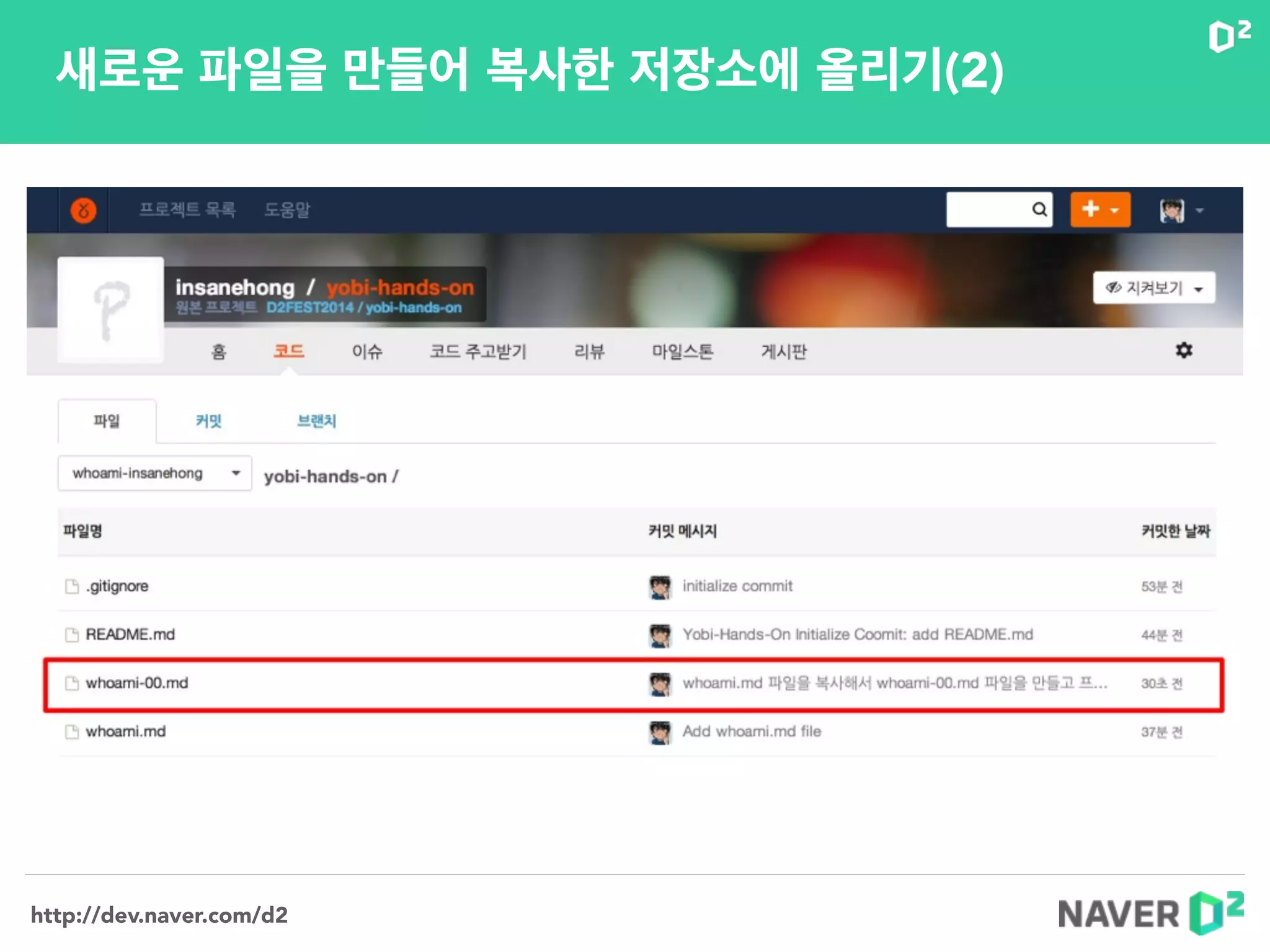
Task: Open 'Yobi-Hands-On Initialize Coomit' commit message
Action: pyautogui.click(x=858, y=635)
